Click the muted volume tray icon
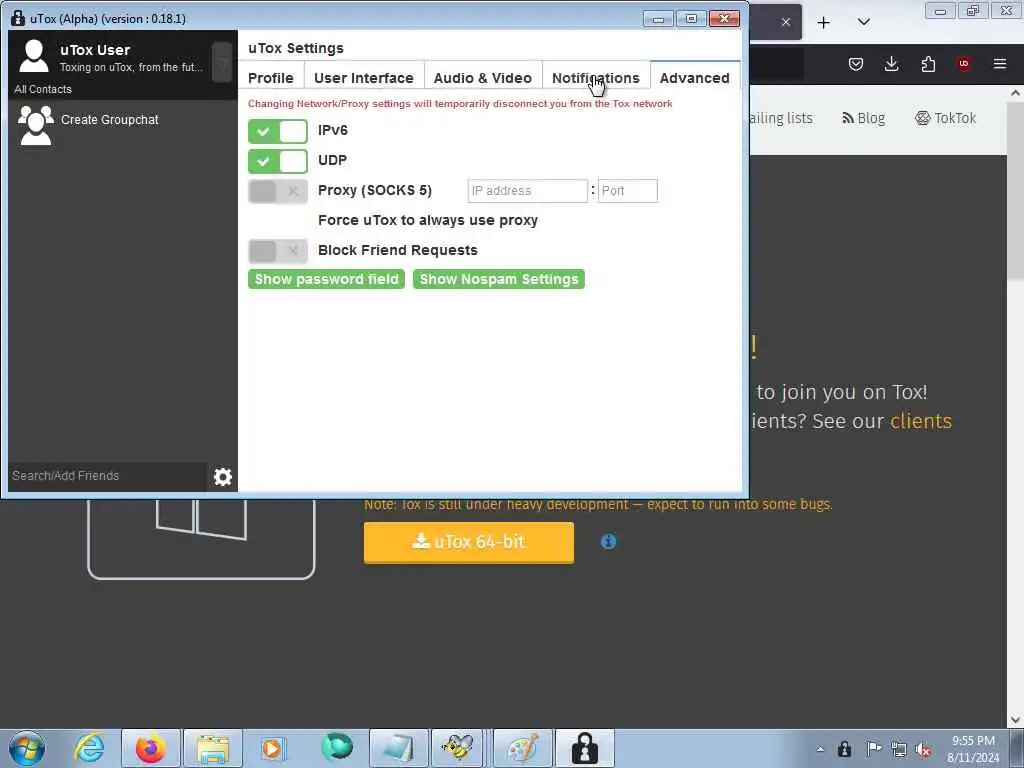 [923, 749]
